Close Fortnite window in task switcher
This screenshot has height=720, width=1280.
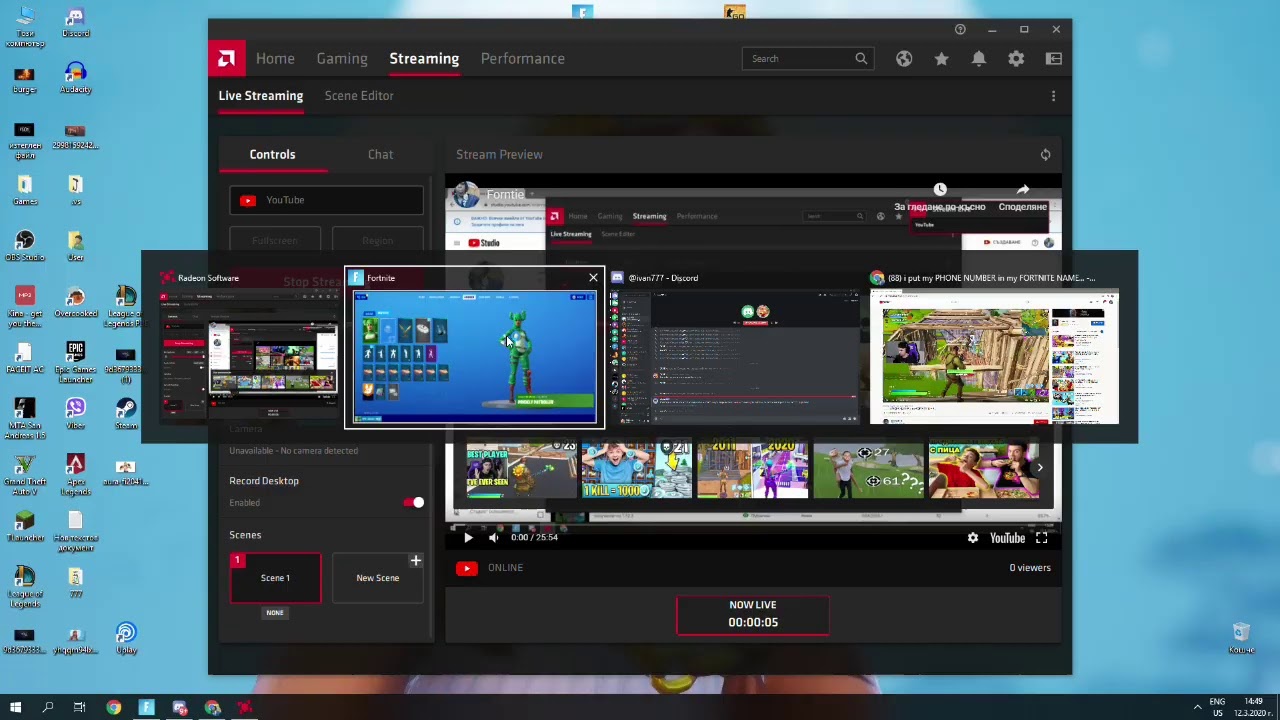click(x=593, y=278)
